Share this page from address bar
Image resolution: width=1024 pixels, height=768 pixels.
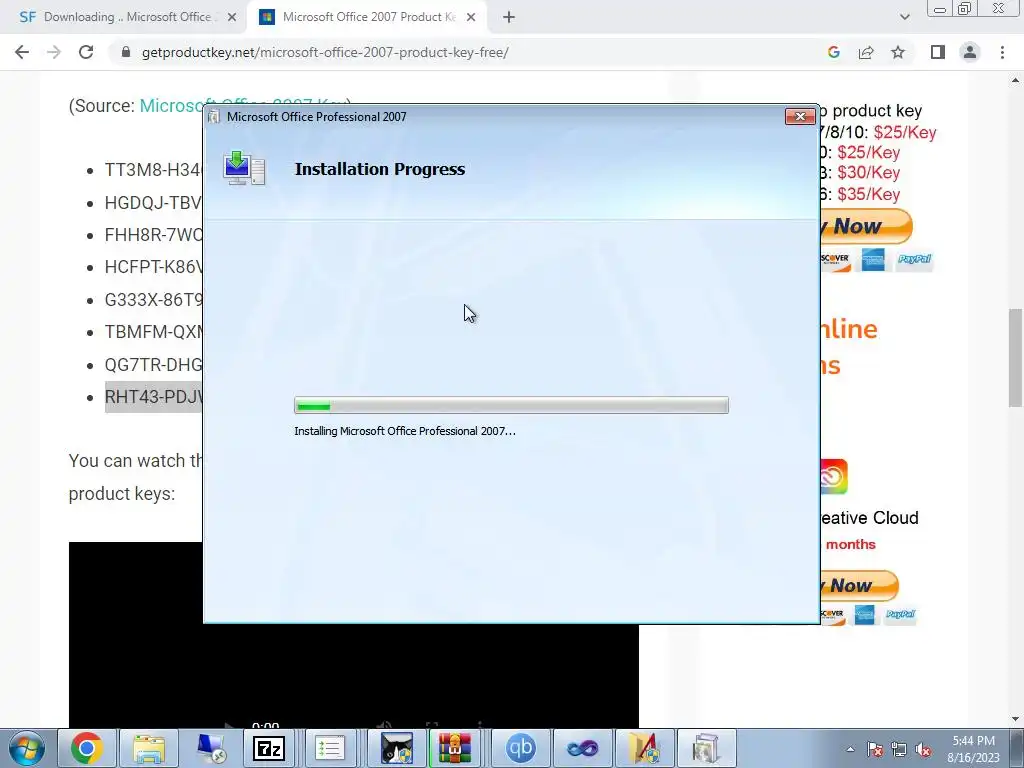pos(866,52)
